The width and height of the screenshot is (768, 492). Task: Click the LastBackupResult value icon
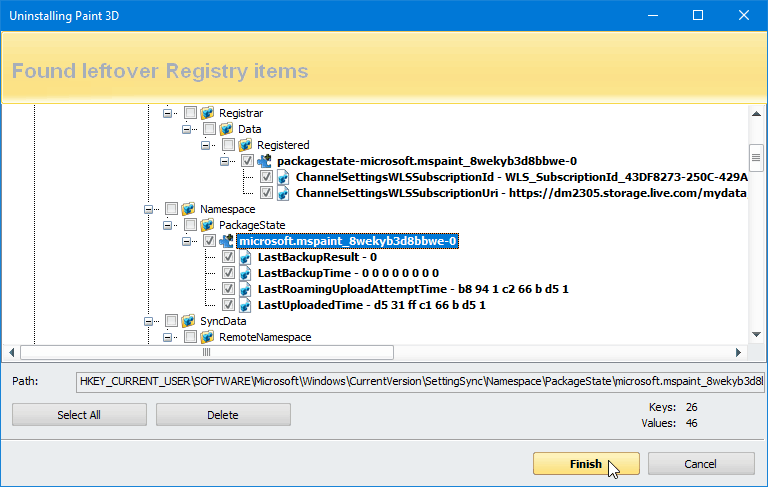coord(245,257)
